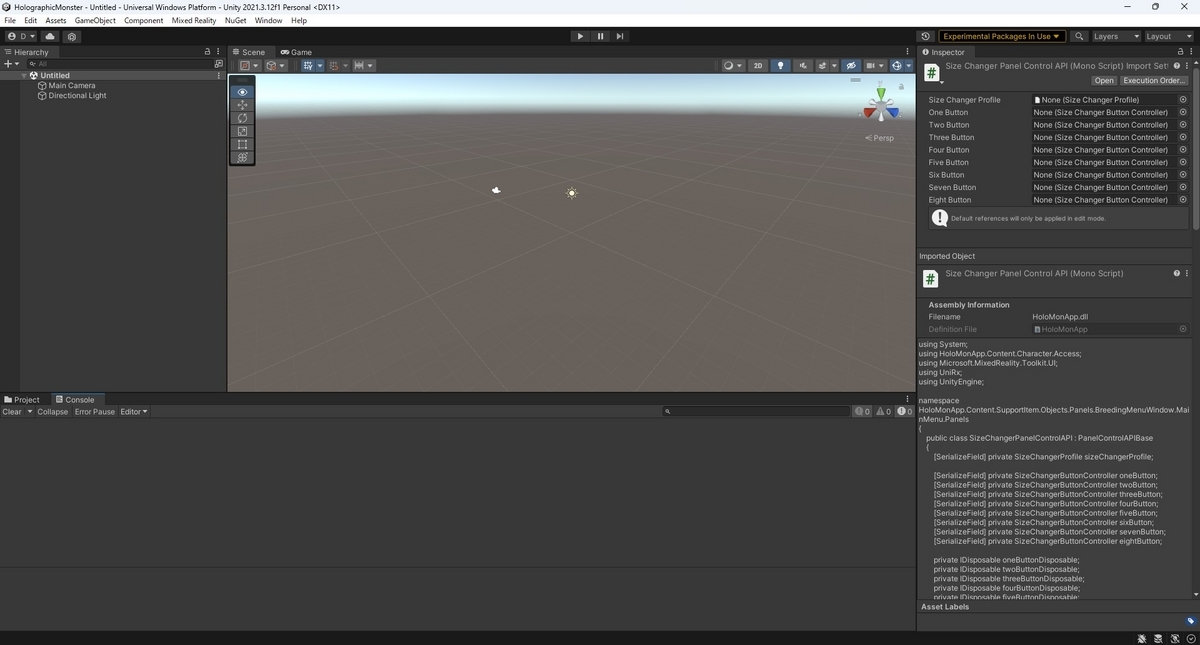Collapse the Untitled scene in Hierarchy
The image size is (1200, 645).
pyautogui.click(x=25, y=75)
